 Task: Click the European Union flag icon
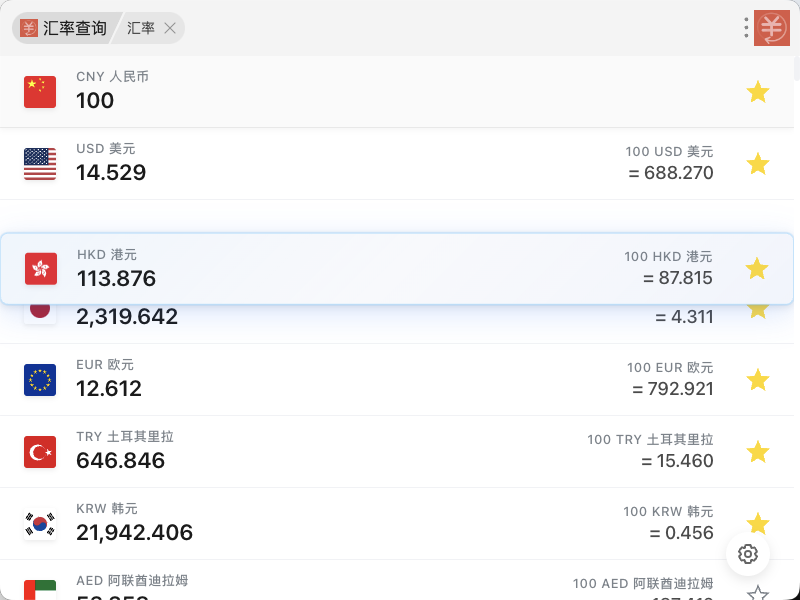[40, 380]
